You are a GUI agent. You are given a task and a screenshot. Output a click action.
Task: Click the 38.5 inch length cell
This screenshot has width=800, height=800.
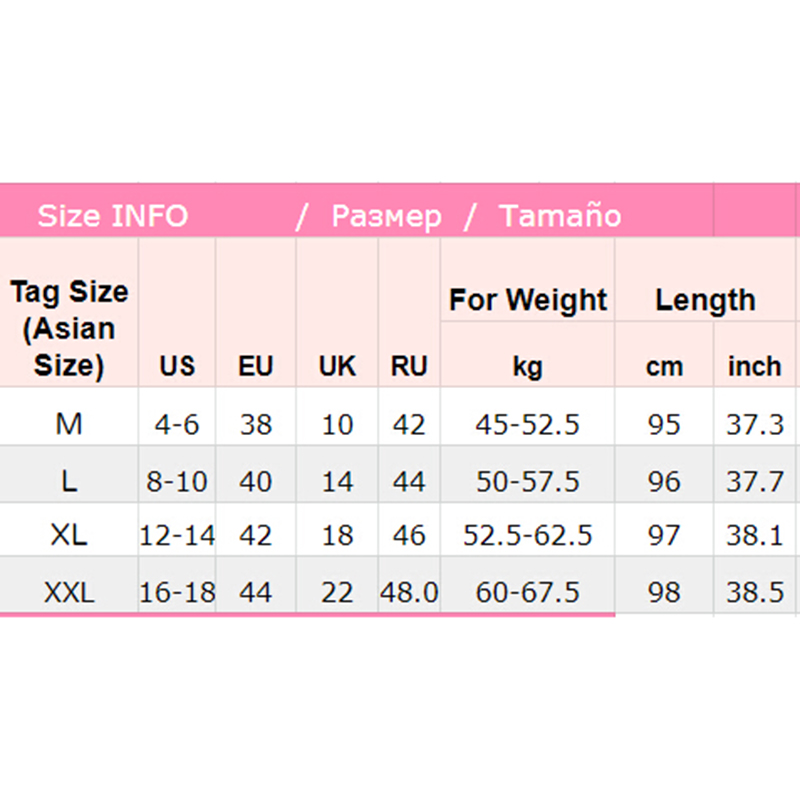pos(754,593)
